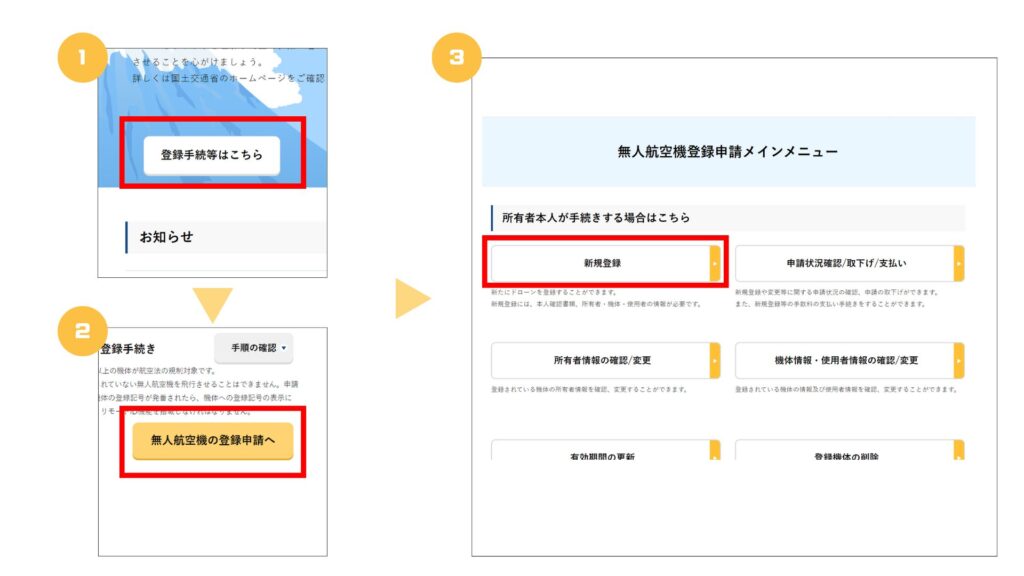1024x576 pixels.
Task: Click the yellow arrow tab on 新規登録
Action: pyautogui.click(x=715, y=263)
